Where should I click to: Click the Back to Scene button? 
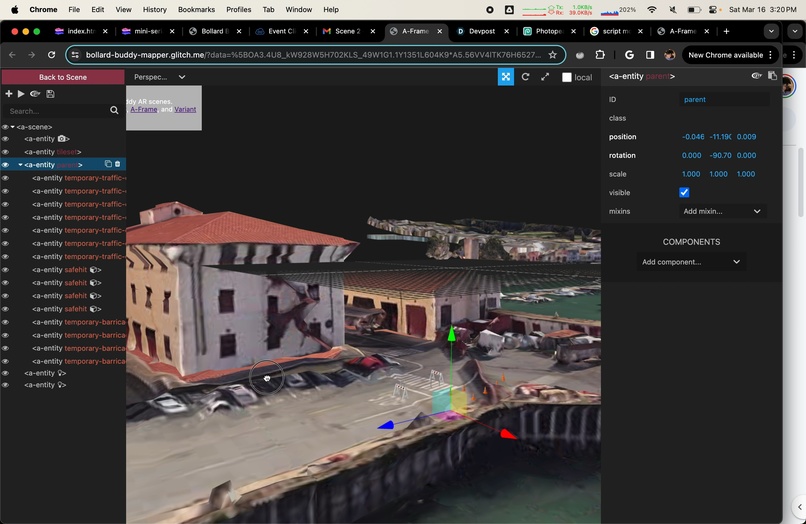[x=63, y=77]
